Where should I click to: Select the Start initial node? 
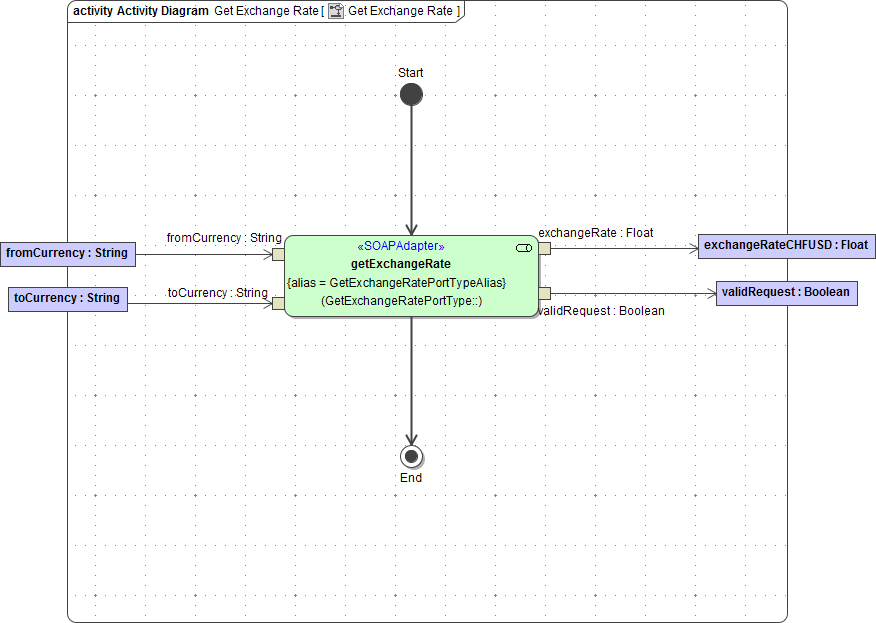click(411, 94)
